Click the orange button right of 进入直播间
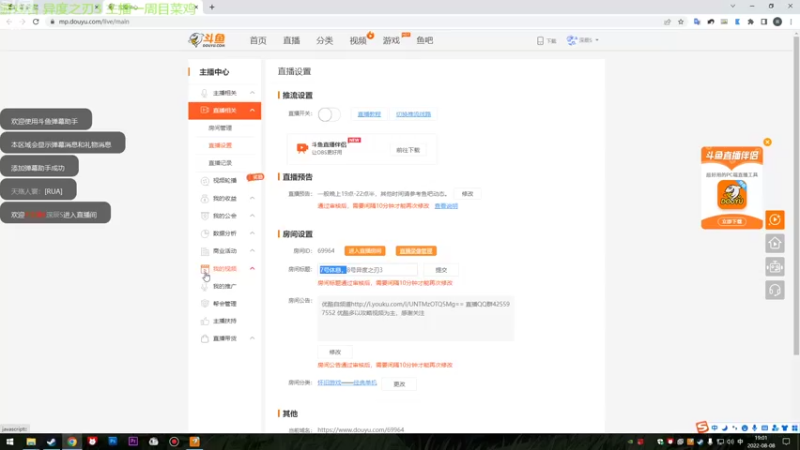The height and width of the screenshot is (450, 800). [416, 251]
